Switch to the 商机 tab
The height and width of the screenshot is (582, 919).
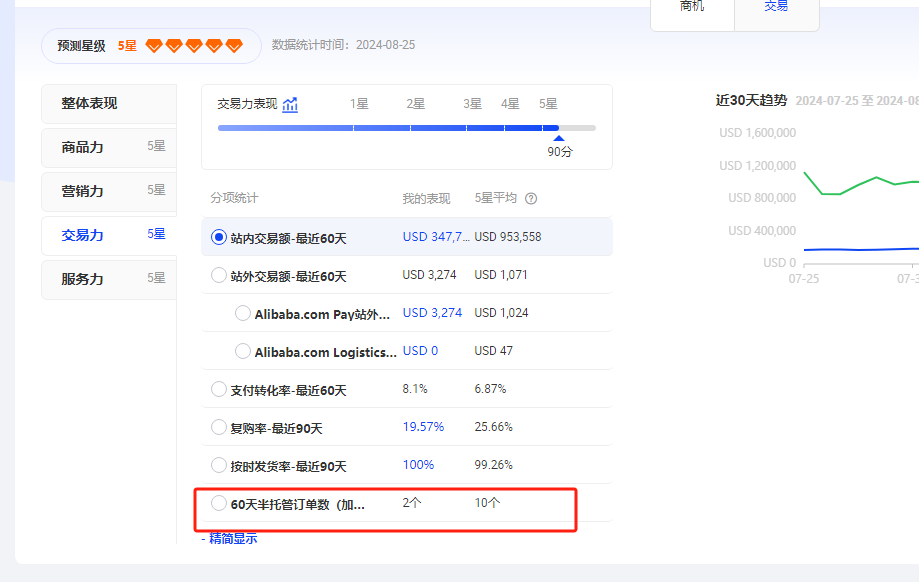point(692,7)
